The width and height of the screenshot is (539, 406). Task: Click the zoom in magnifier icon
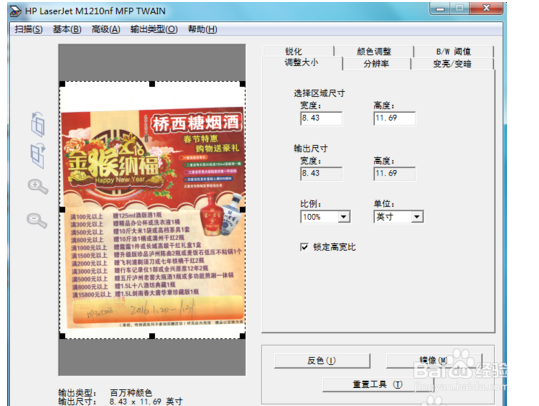38,187
